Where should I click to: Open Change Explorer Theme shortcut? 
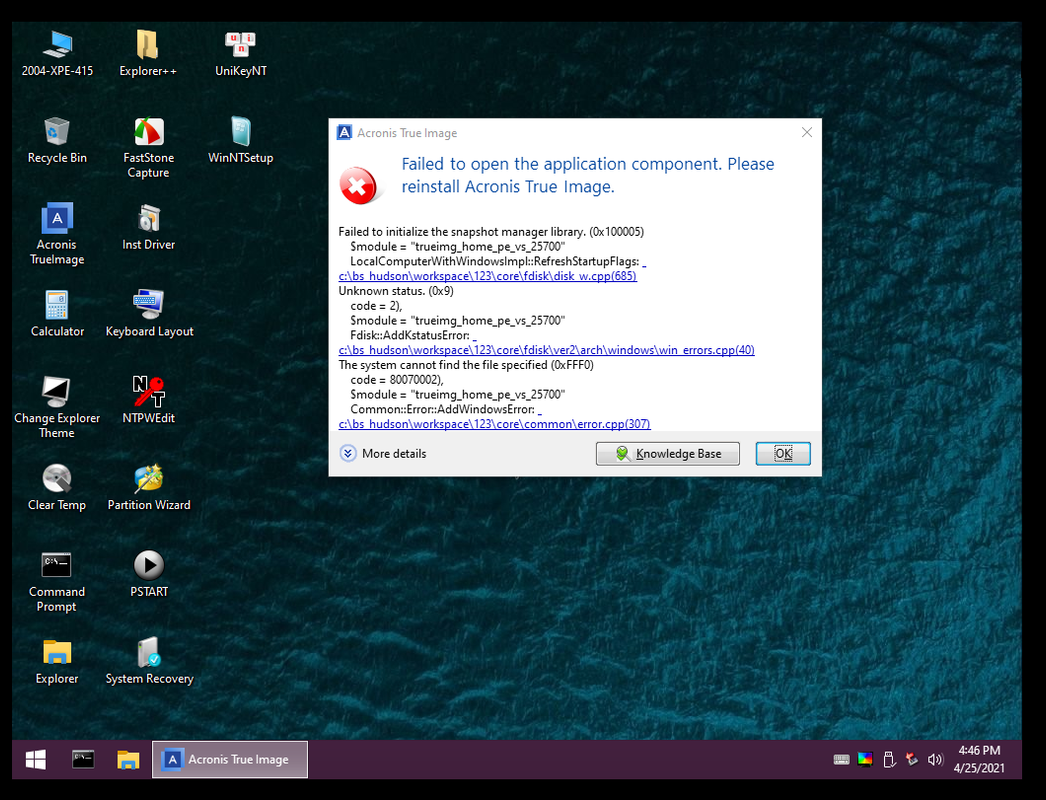57,407
